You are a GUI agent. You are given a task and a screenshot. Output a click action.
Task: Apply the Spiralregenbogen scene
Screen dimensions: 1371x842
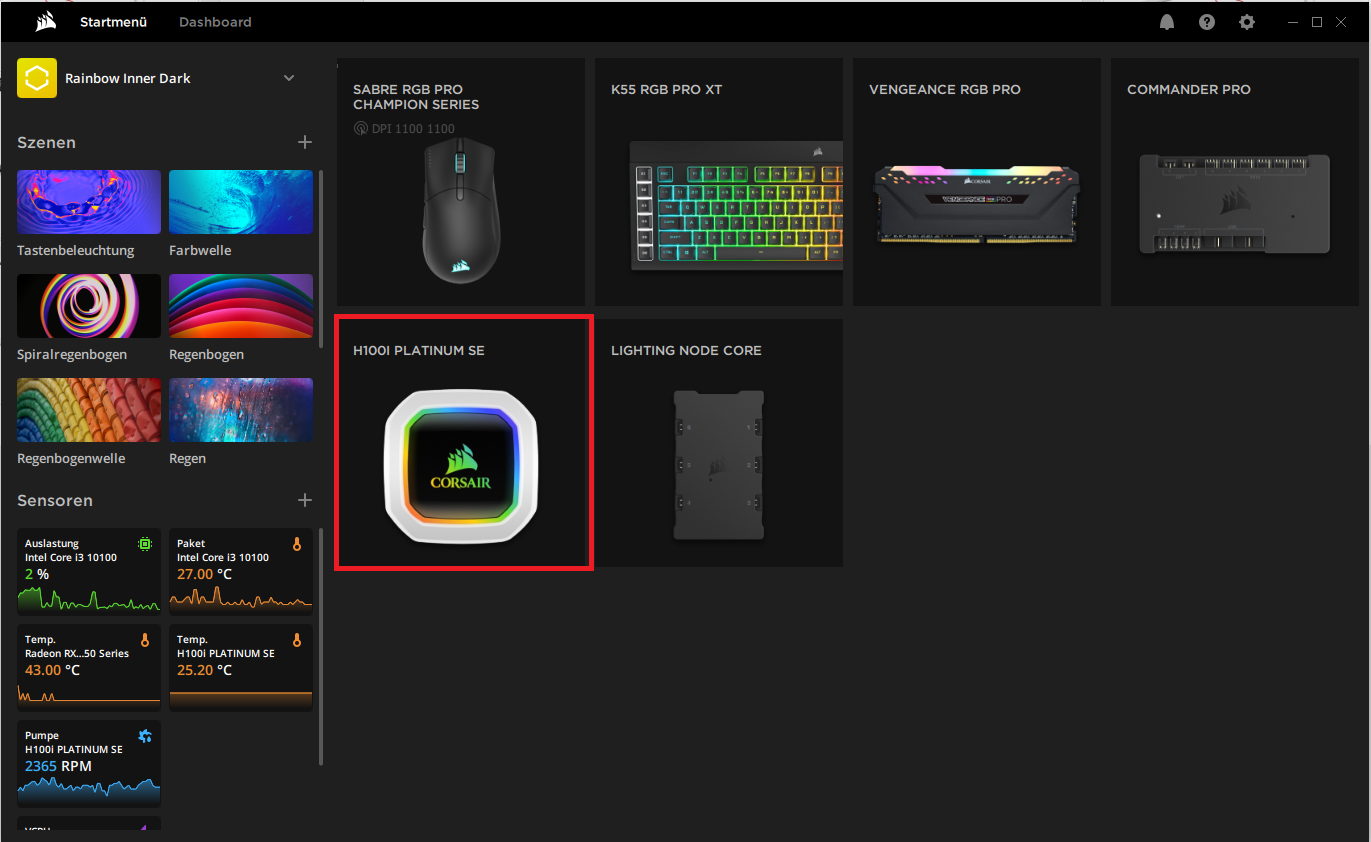pyautogui.click(x=89, y=306)
